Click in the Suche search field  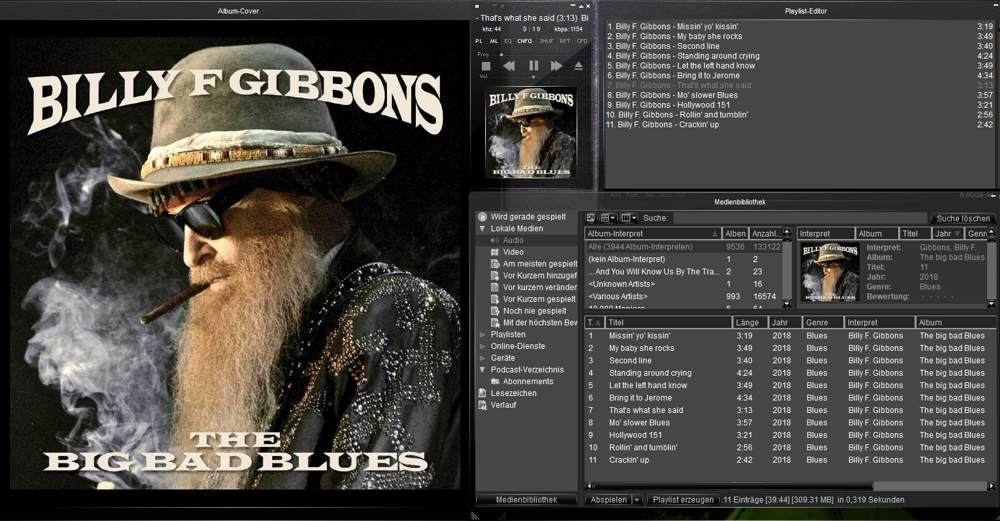coord(798,218)
